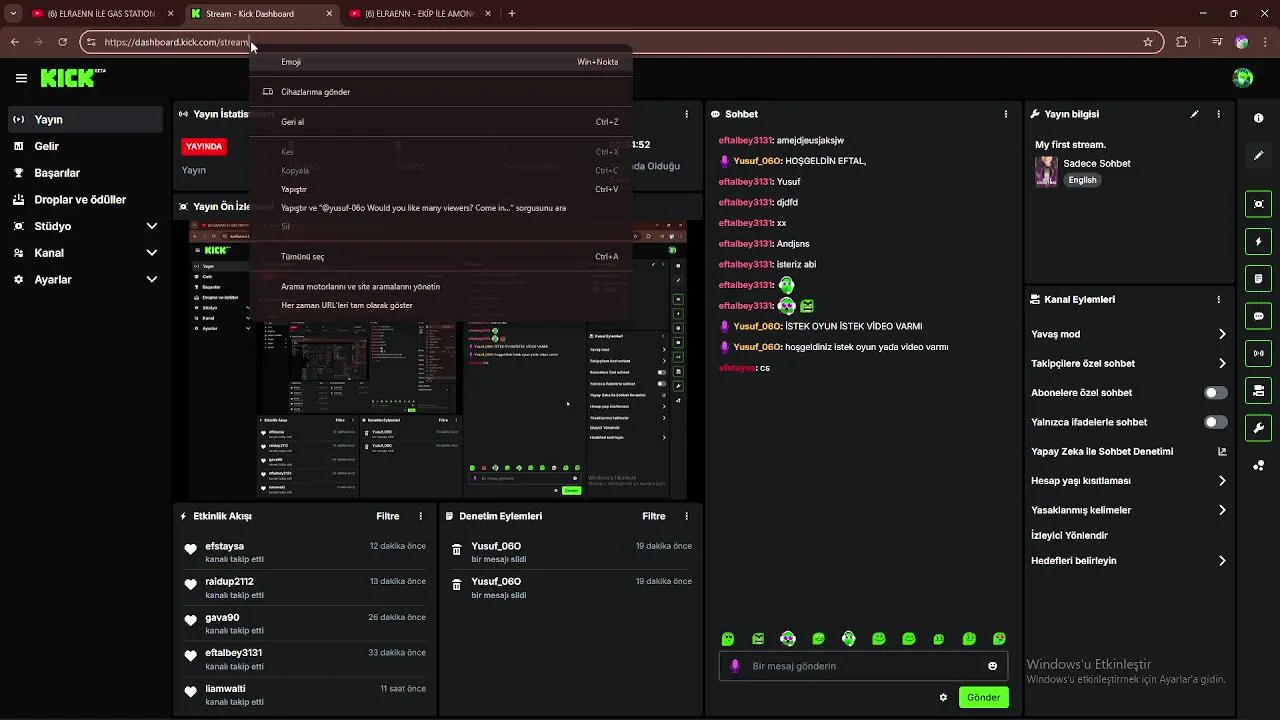The width and height of the screenshot is (1280, 720).
Task: Open the hamburger menu beside Kick logo
Action: pos(21,78)
